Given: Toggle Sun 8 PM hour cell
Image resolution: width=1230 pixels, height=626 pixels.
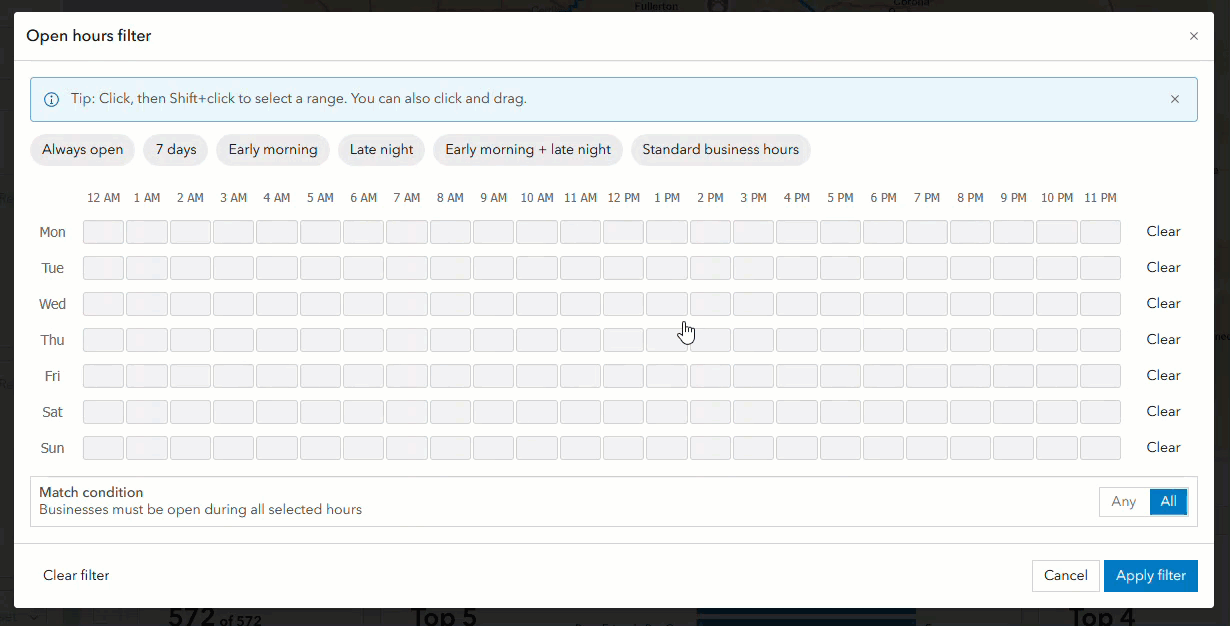Looking at the screenshot, I should [x=970, y=448].
